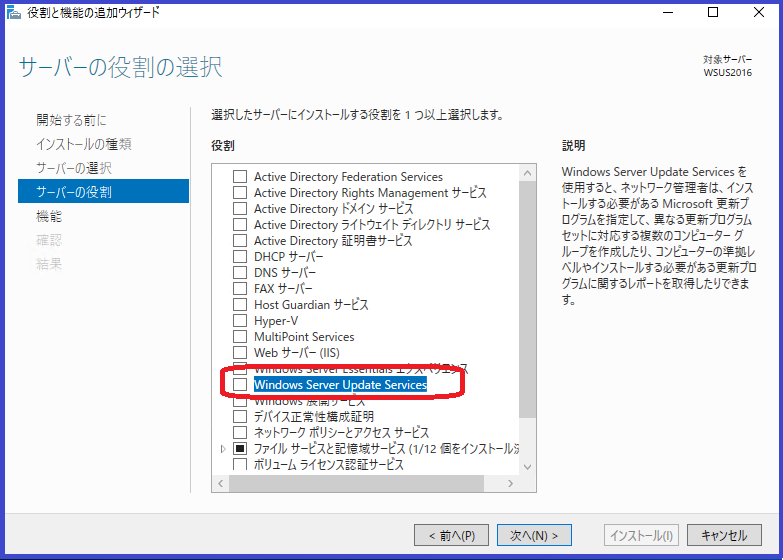
Task: Enable DHCP サーバー checkbox
Action: click(240, 256)
